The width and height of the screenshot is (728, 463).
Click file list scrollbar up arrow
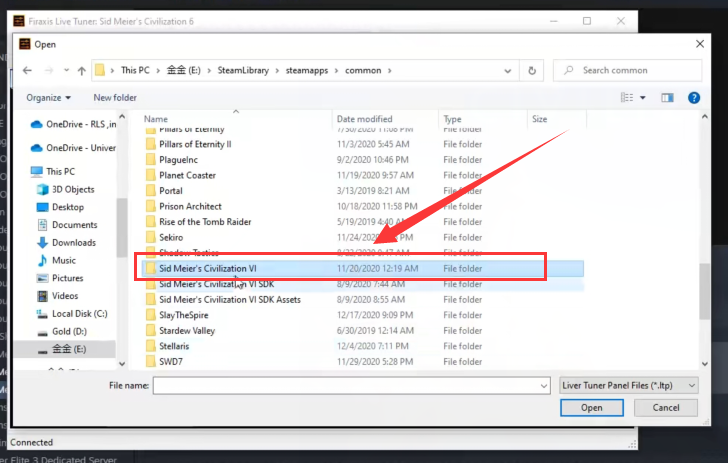pos(704,117)
